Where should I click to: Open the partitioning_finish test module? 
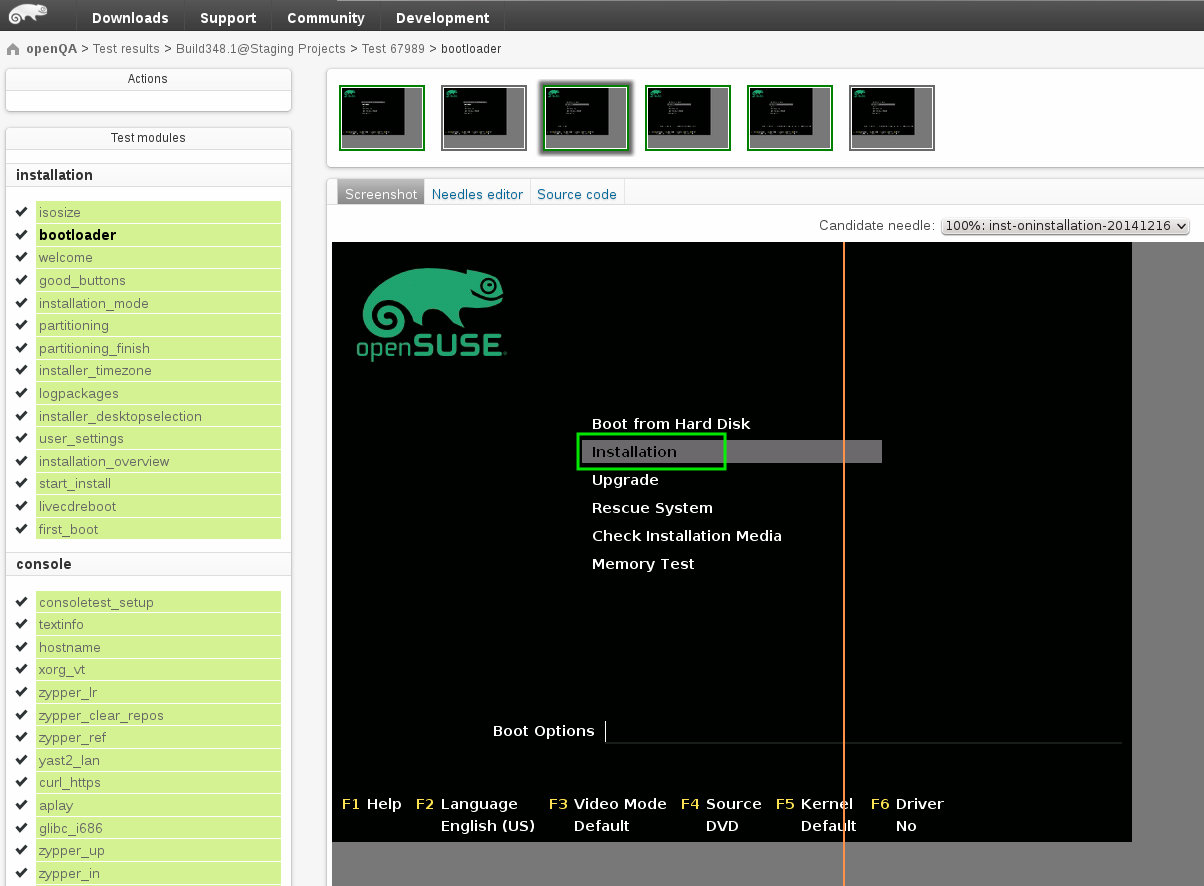click(158, 348)
